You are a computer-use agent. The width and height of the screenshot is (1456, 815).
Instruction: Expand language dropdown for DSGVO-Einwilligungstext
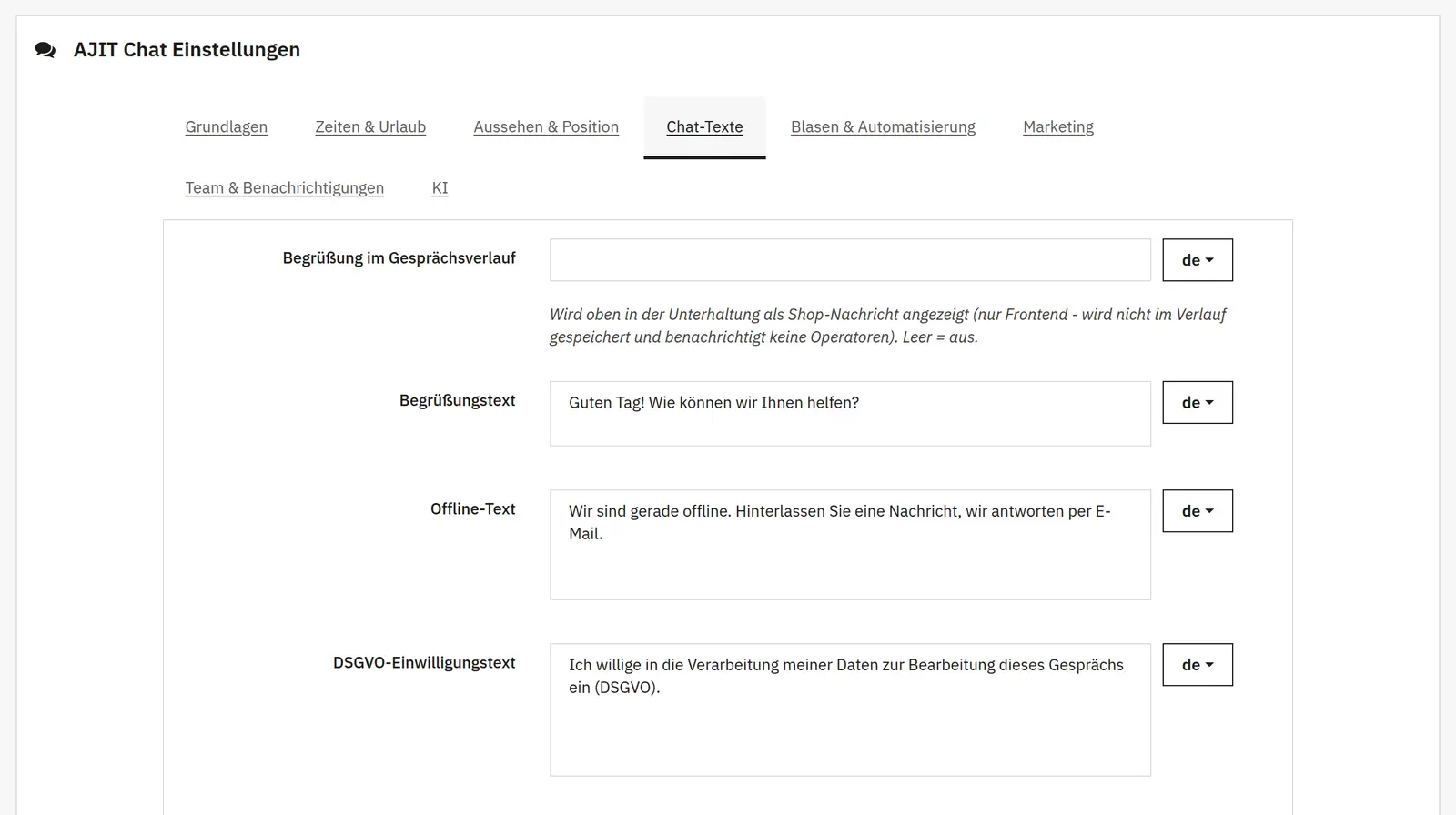pyautogui.click(x=1198, y=665)
